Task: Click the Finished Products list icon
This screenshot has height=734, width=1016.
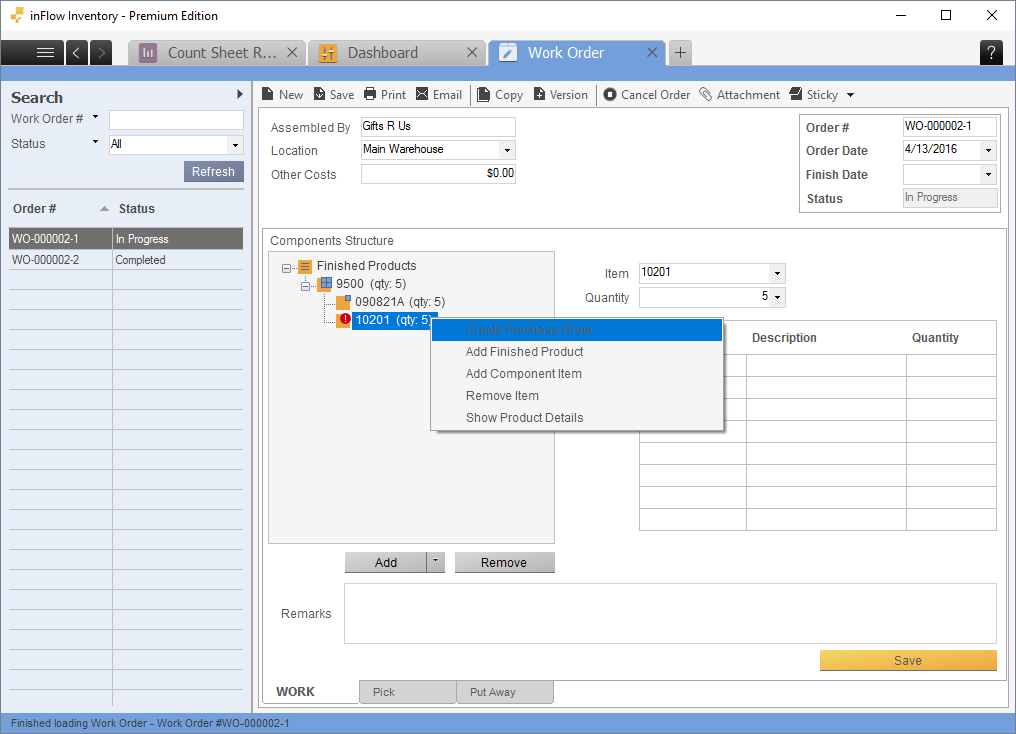Action: tap(305, 266)
